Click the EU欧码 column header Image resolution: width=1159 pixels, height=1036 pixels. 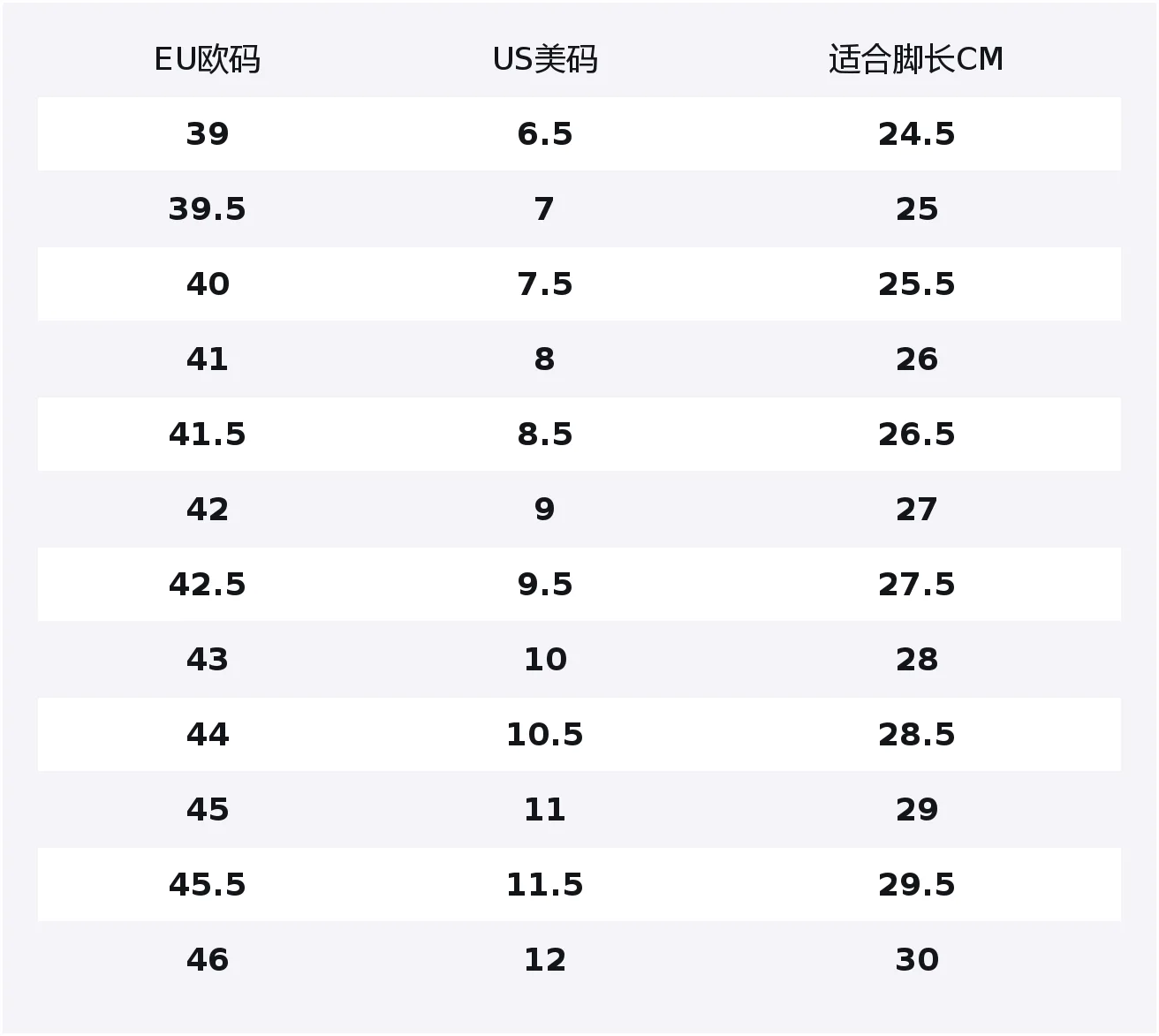(208, 59)
